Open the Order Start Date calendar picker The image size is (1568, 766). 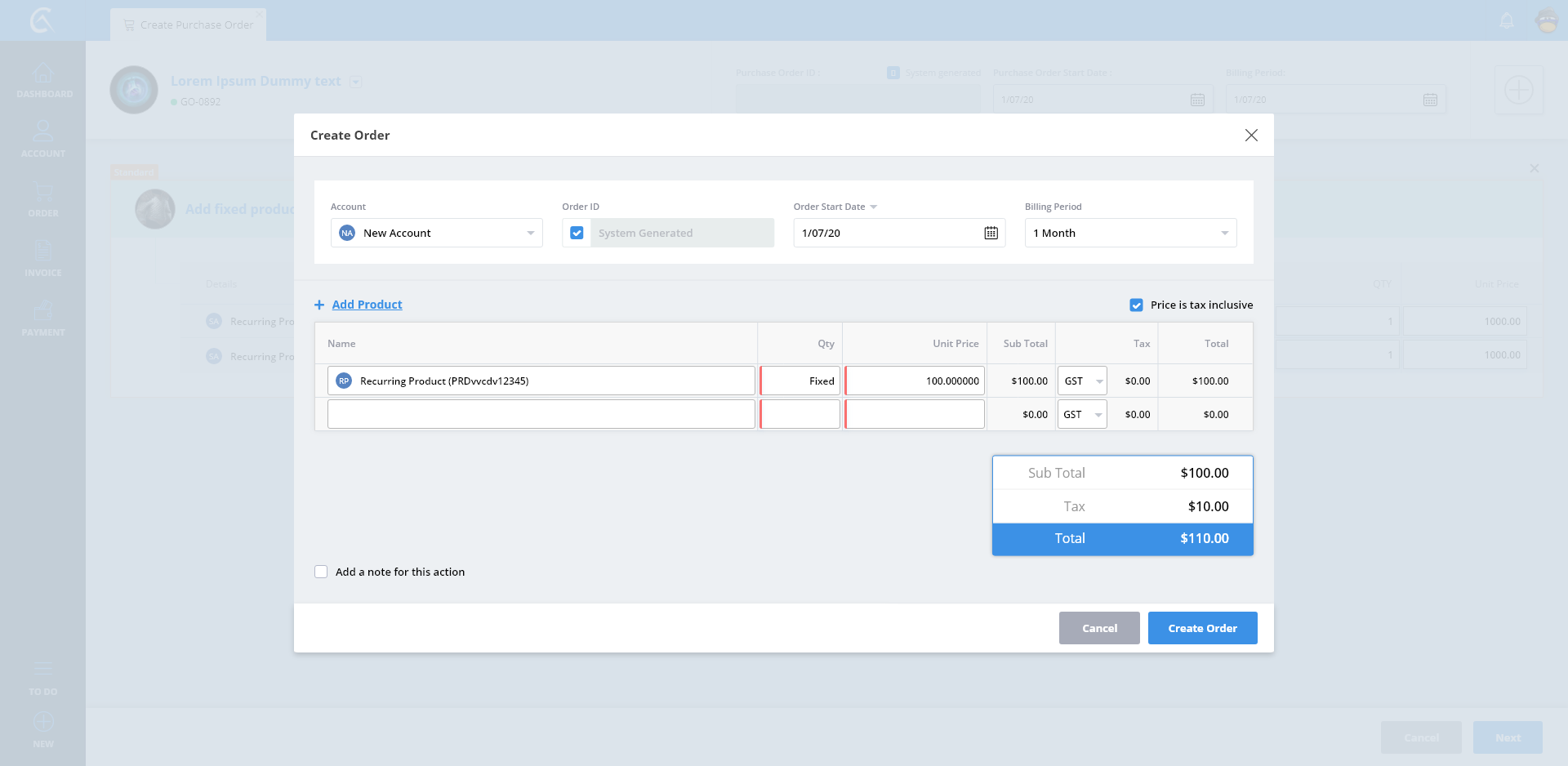tap(991, 233)
